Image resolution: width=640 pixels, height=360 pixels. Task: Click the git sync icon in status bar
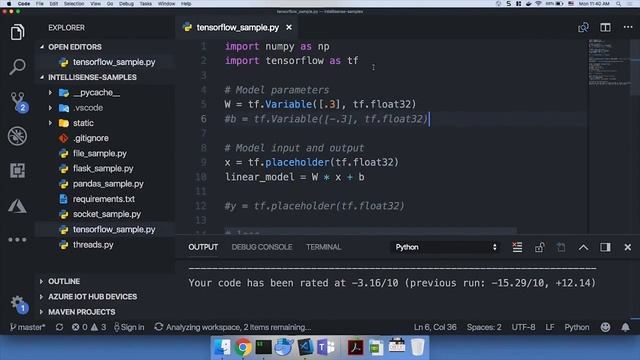(x=60, y=327)
